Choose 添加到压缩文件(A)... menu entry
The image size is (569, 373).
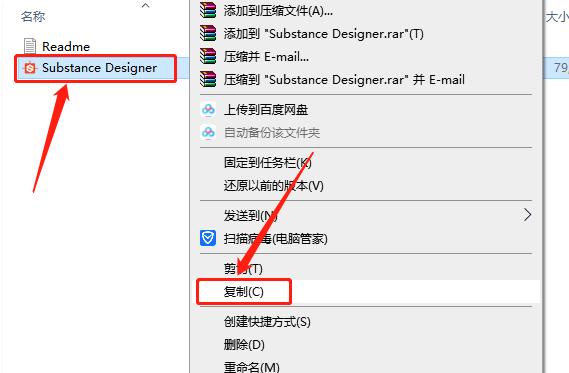tap(366, 11)
